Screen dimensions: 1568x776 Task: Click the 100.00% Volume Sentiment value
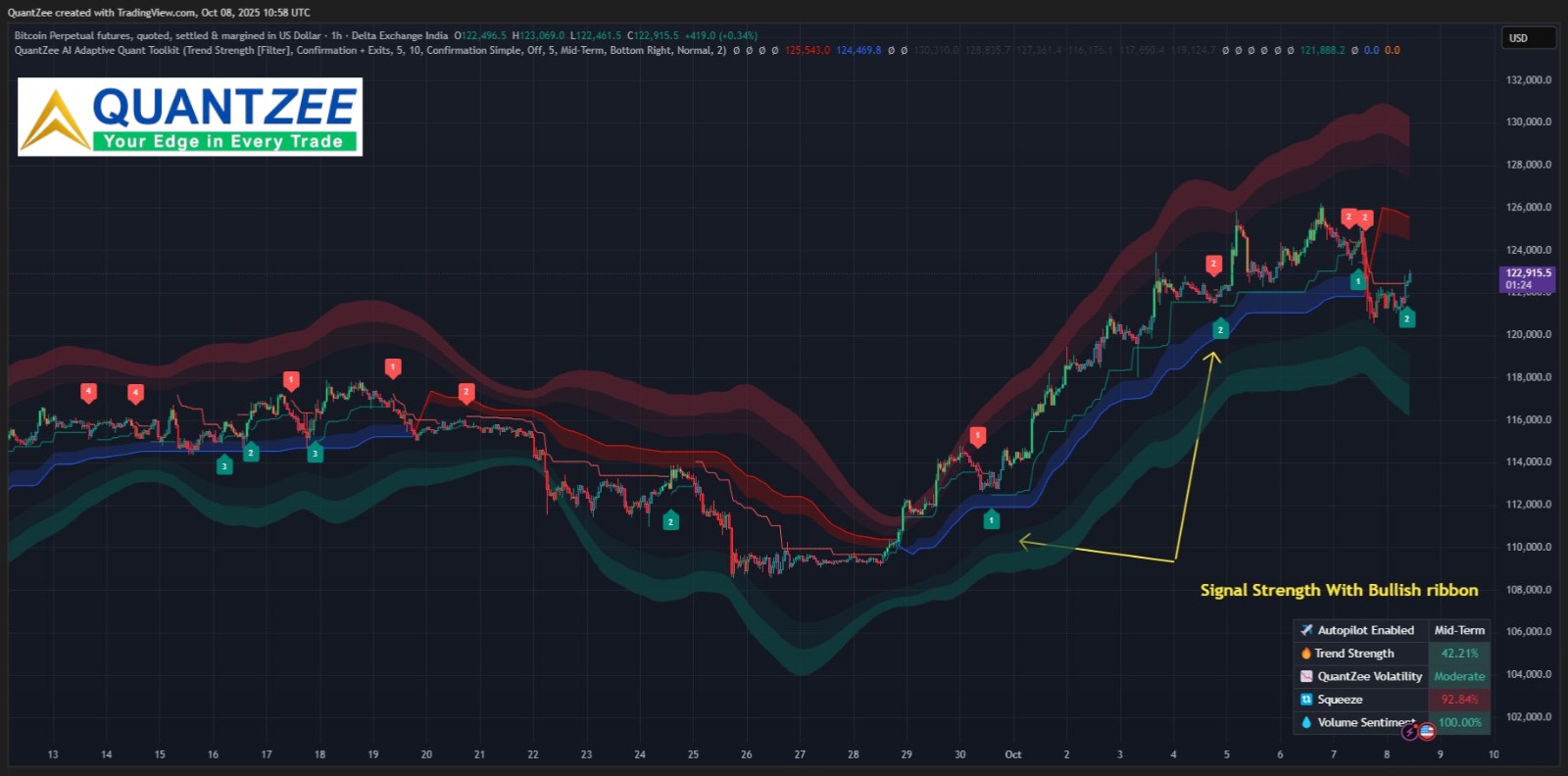(x=1459, y=722)
